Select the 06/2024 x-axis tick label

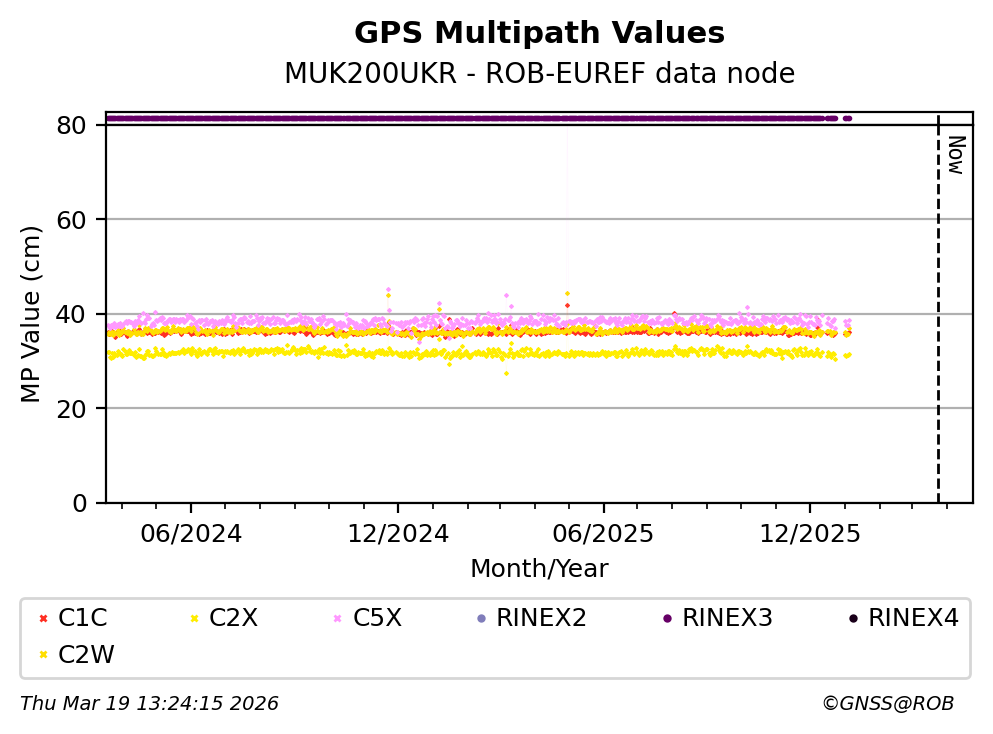192,534
